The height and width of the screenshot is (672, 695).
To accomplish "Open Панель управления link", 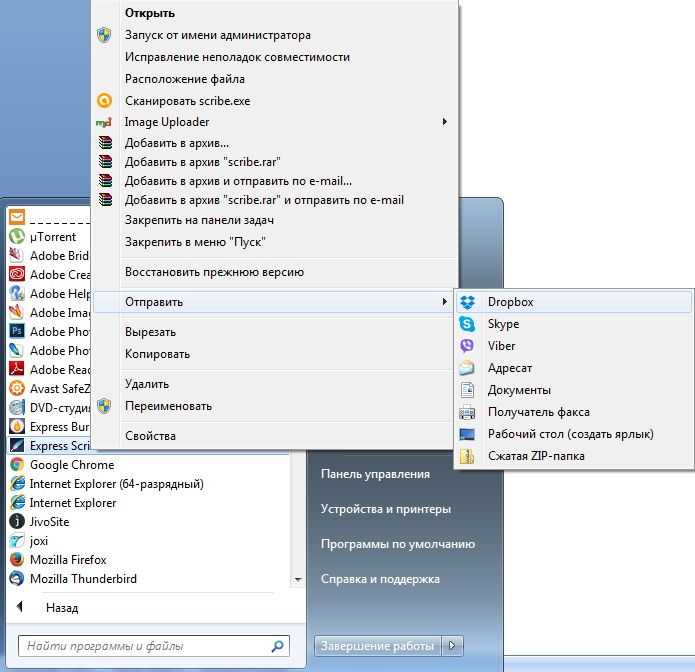I will (375, 474).
